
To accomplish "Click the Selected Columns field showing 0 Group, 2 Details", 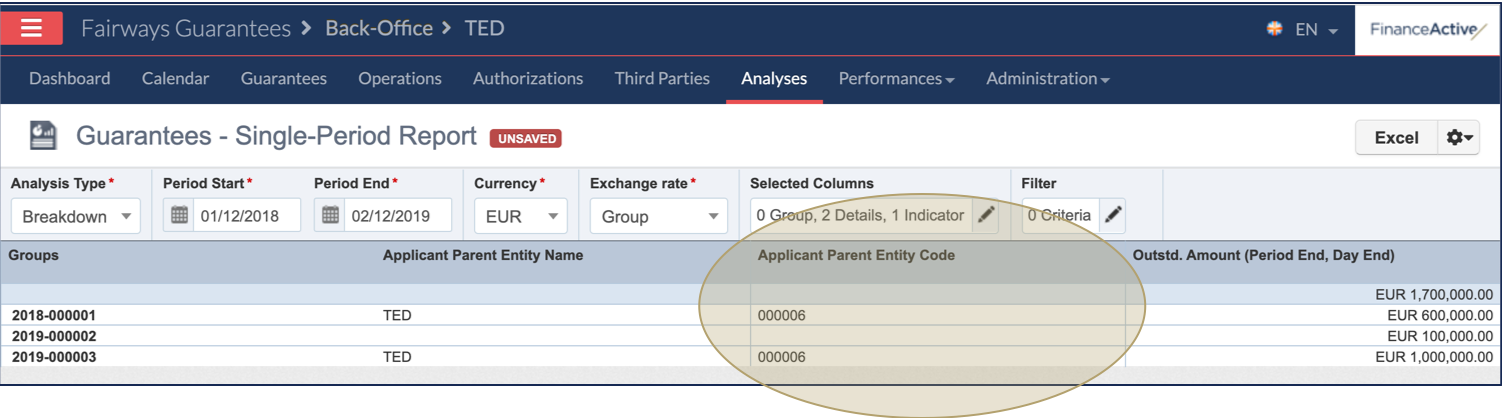I will click(x=861, y=215).
